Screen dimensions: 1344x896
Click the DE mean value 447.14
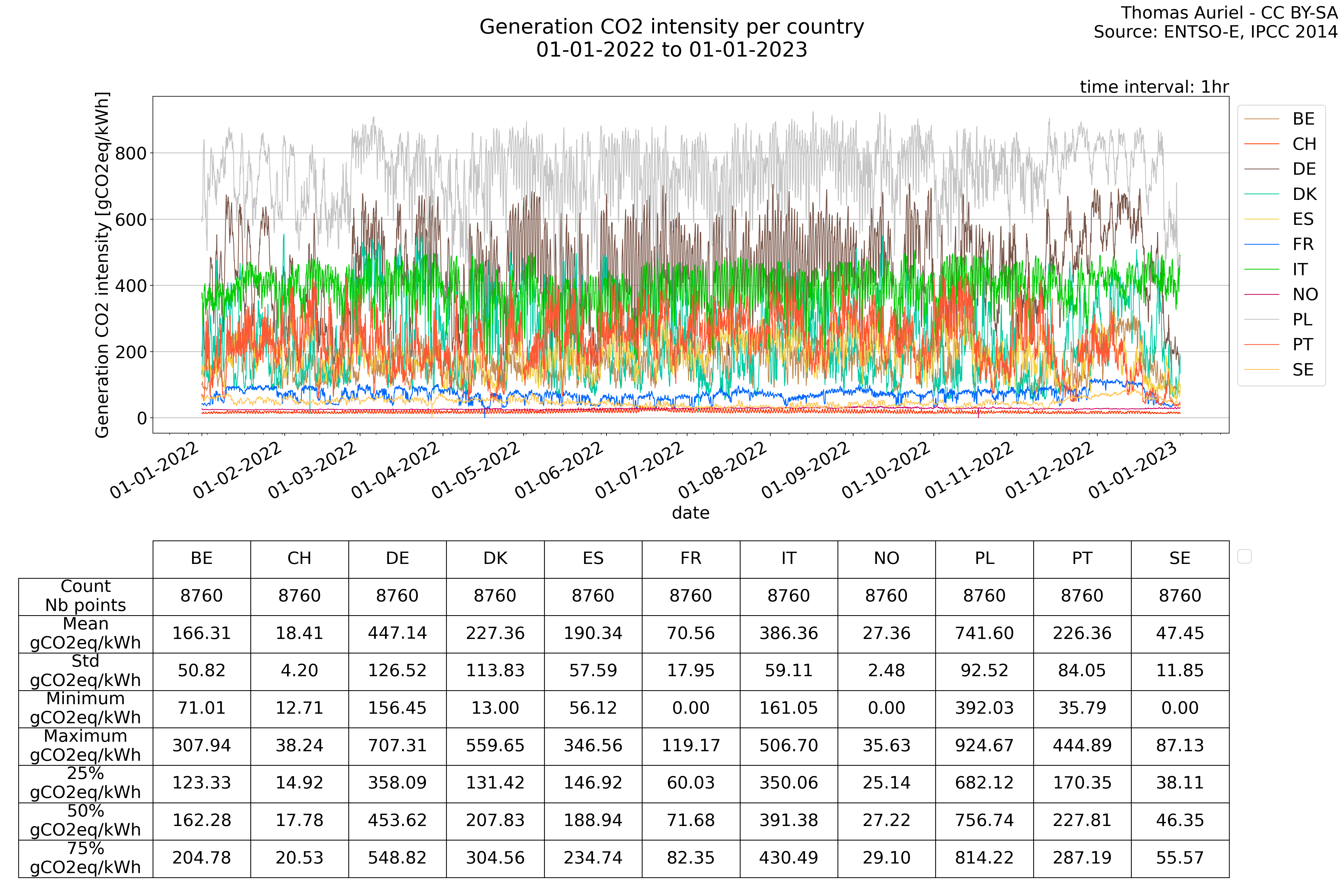click(x=397, y=633)
